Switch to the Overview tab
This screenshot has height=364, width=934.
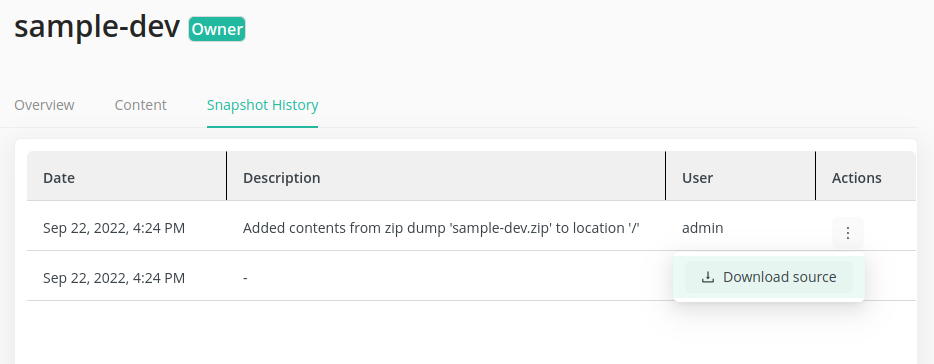tap(44, 105)
